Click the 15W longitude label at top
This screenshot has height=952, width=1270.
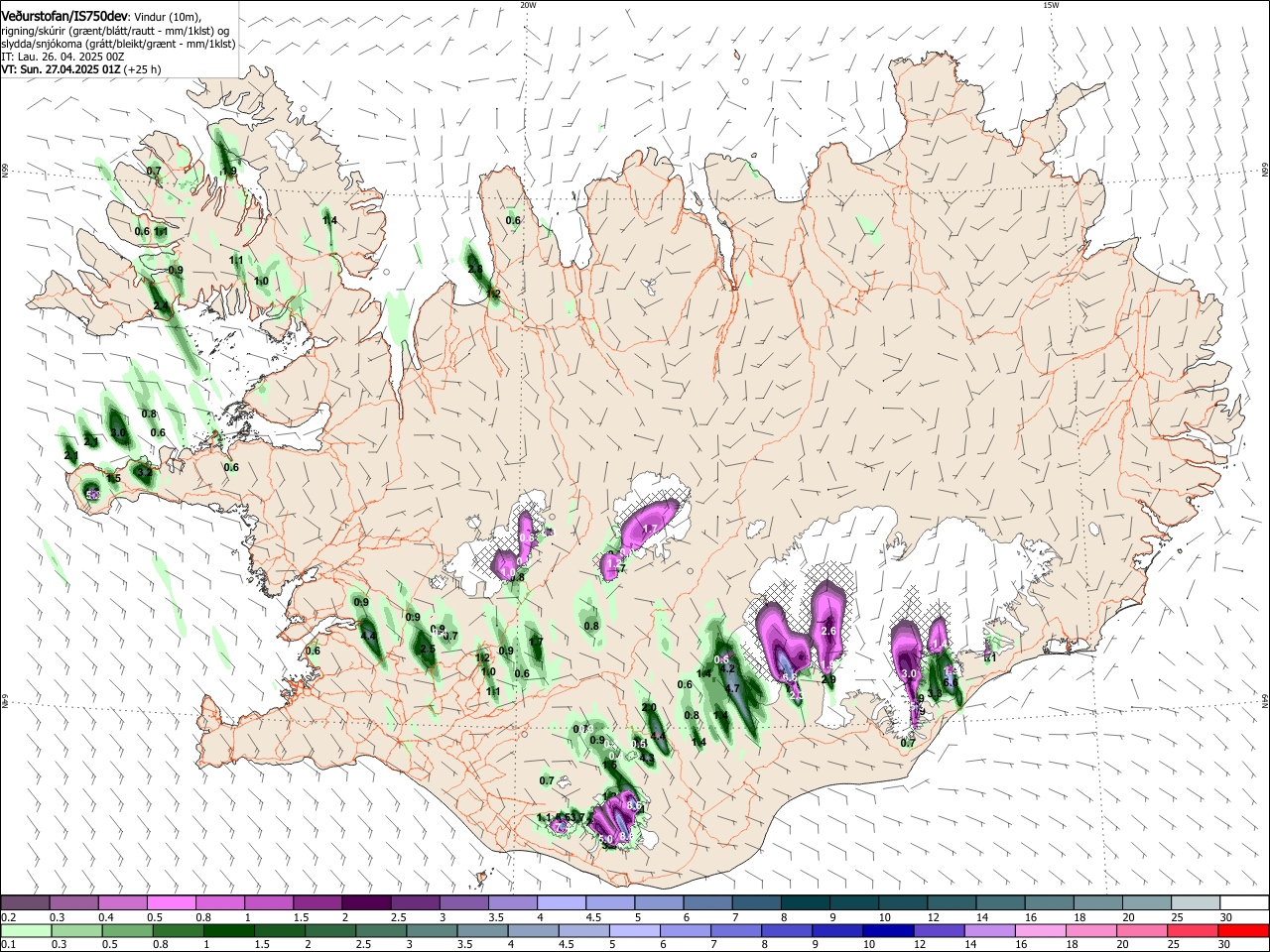click(x=1051, y=5)
